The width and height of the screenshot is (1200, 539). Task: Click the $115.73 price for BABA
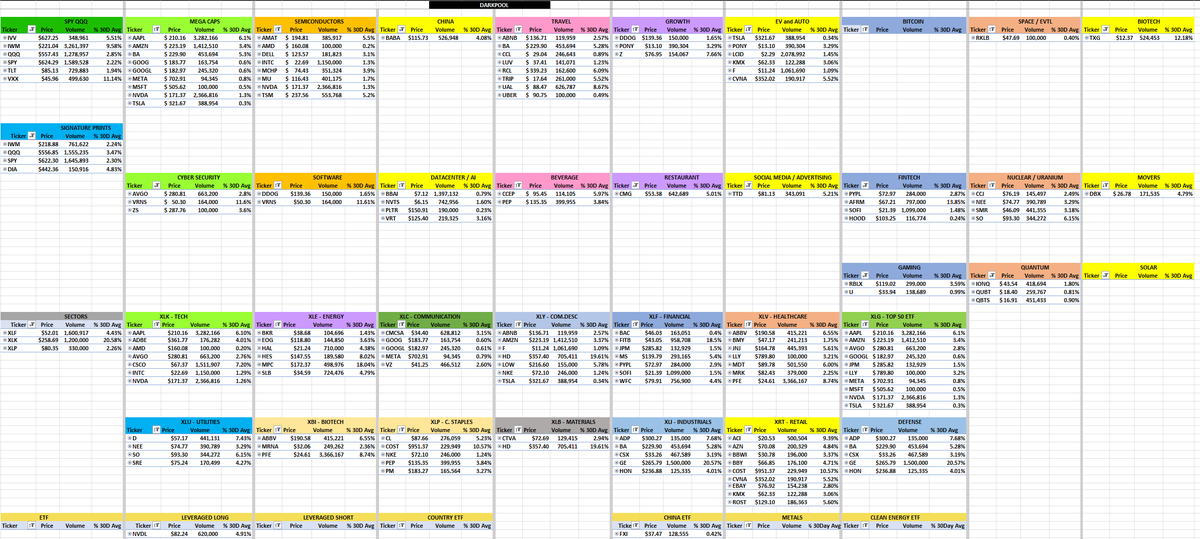pyautogui.click(x=420, y=38)
